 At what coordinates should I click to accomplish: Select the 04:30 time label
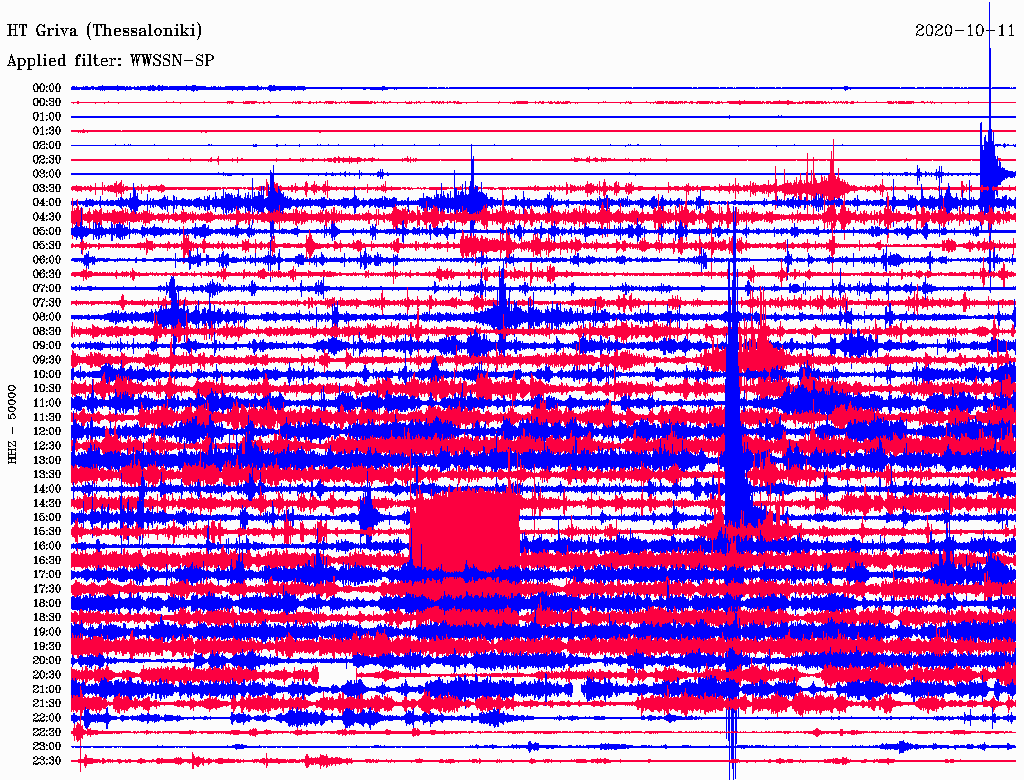tap(47, 217)
